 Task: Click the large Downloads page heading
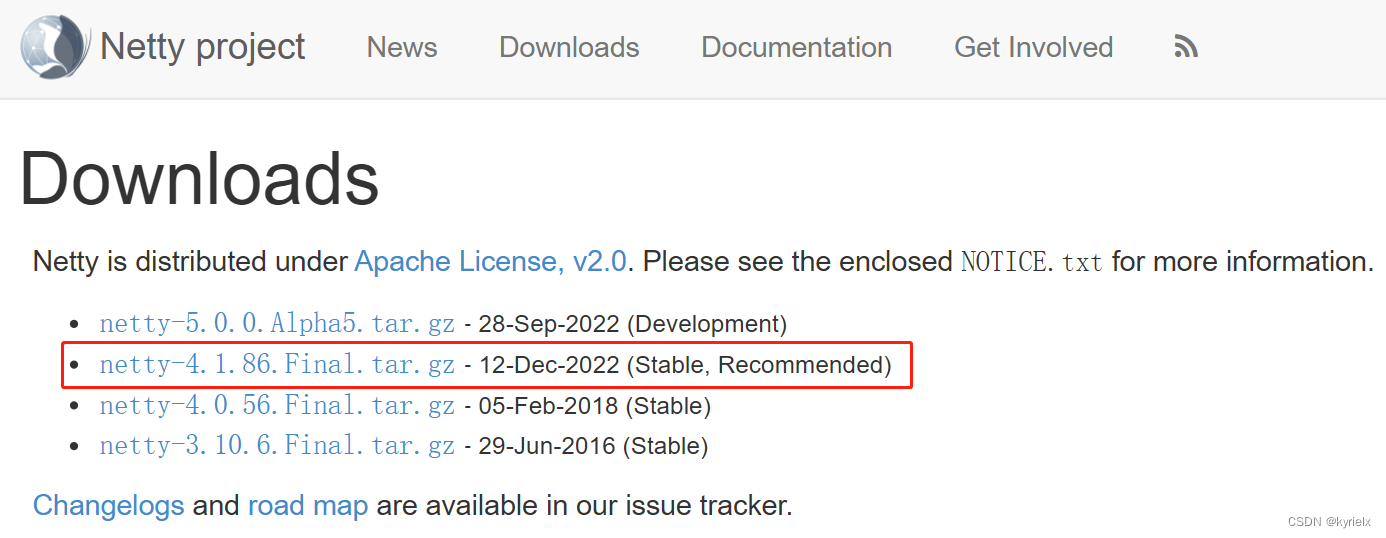pyautogui.click(x=199, y=180)
